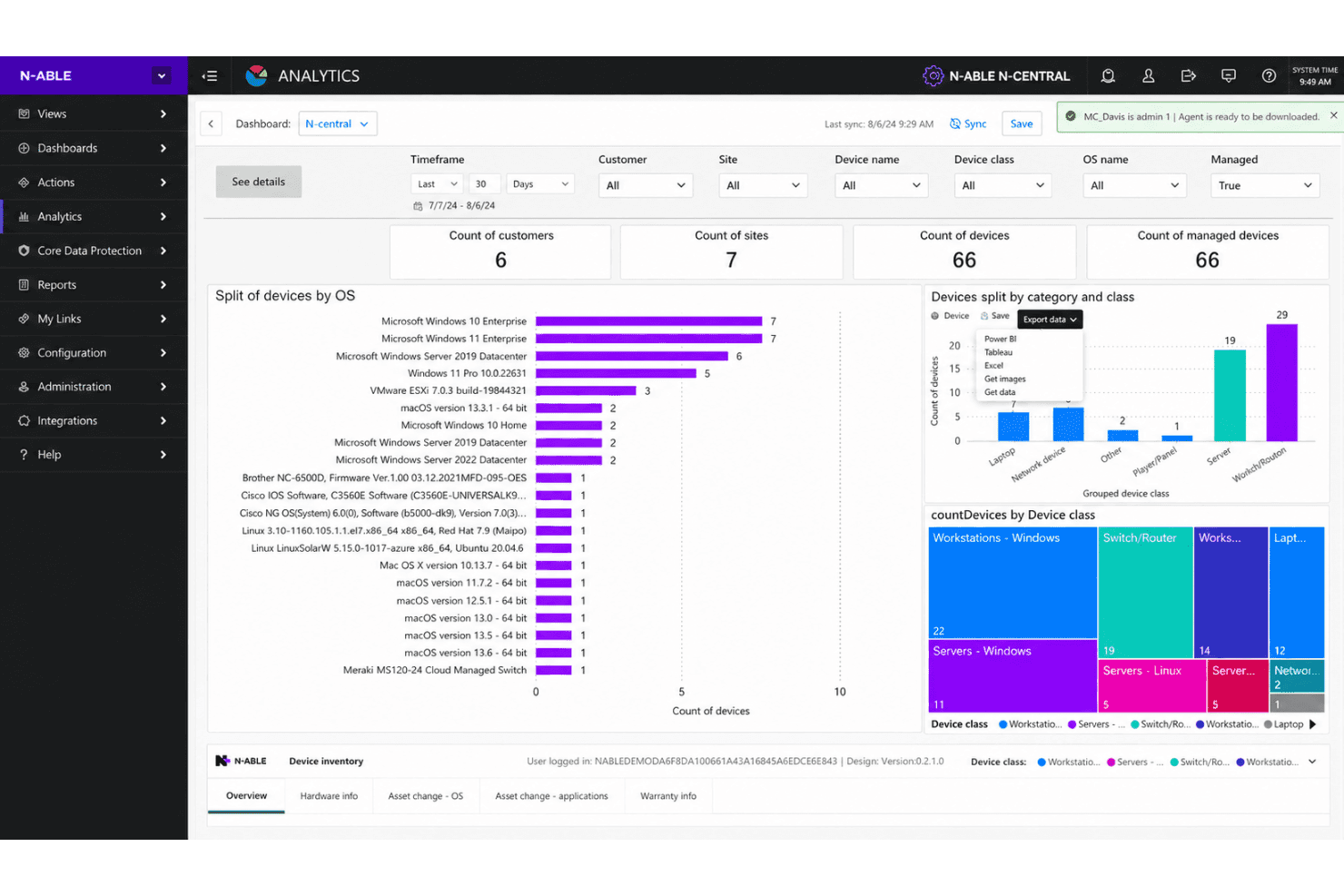1344x896 pixels.
Task: Choose Power BI from Export data menu
Action: [x=1000, y=339]
